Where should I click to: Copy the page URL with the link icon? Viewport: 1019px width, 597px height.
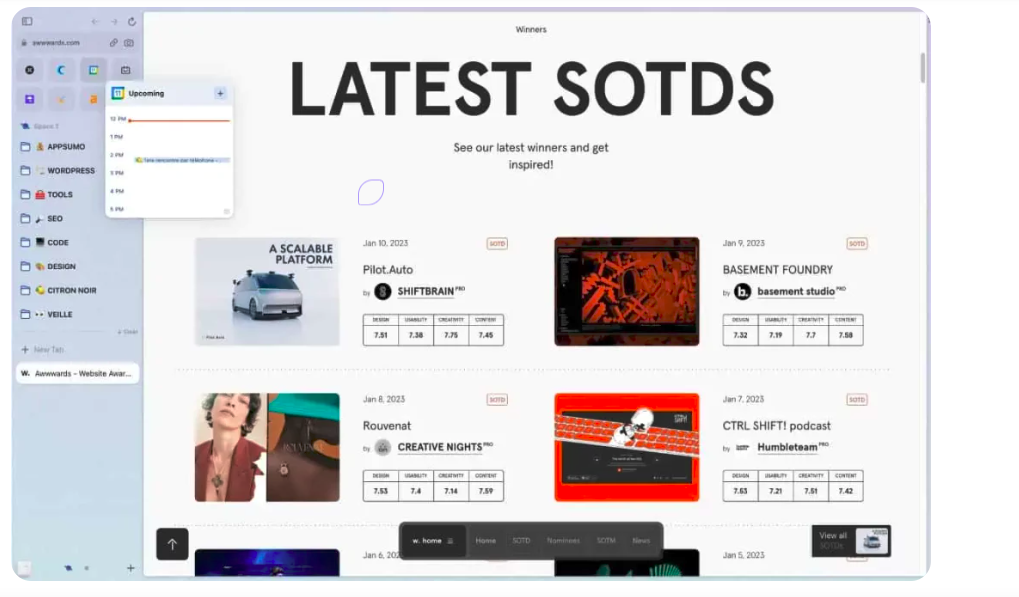pyautogui.click(x=114, y=43)
